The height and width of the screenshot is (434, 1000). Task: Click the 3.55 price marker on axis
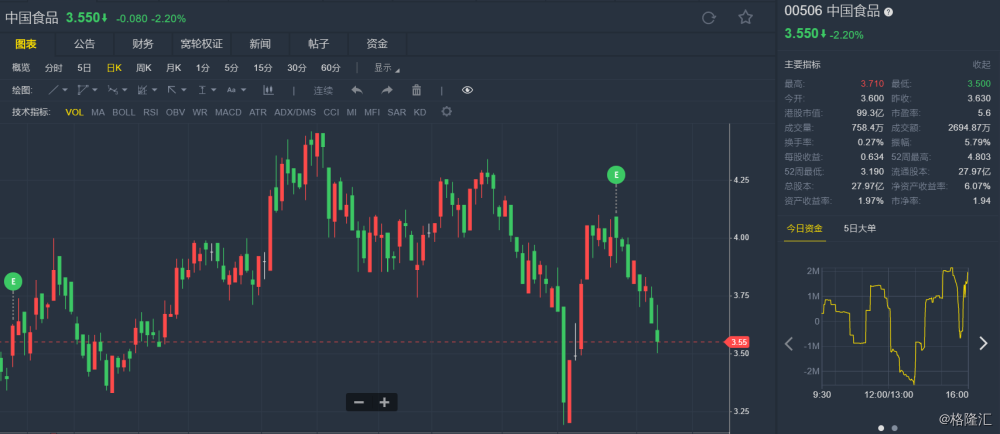pyautogui.click(x=737, y=342)
